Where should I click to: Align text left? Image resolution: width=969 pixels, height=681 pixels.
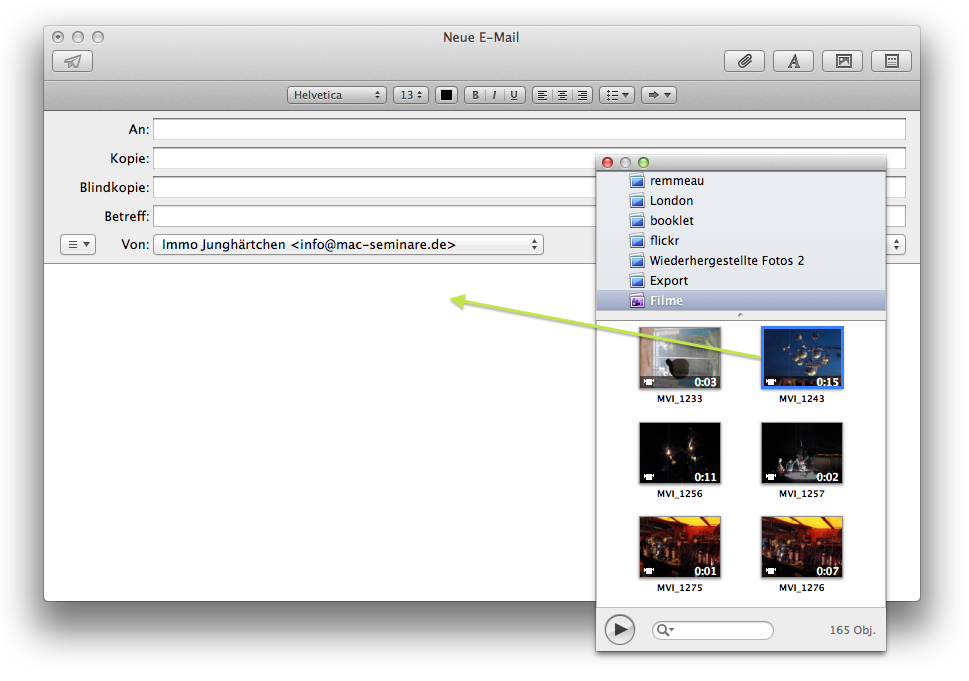coord(542,95)
